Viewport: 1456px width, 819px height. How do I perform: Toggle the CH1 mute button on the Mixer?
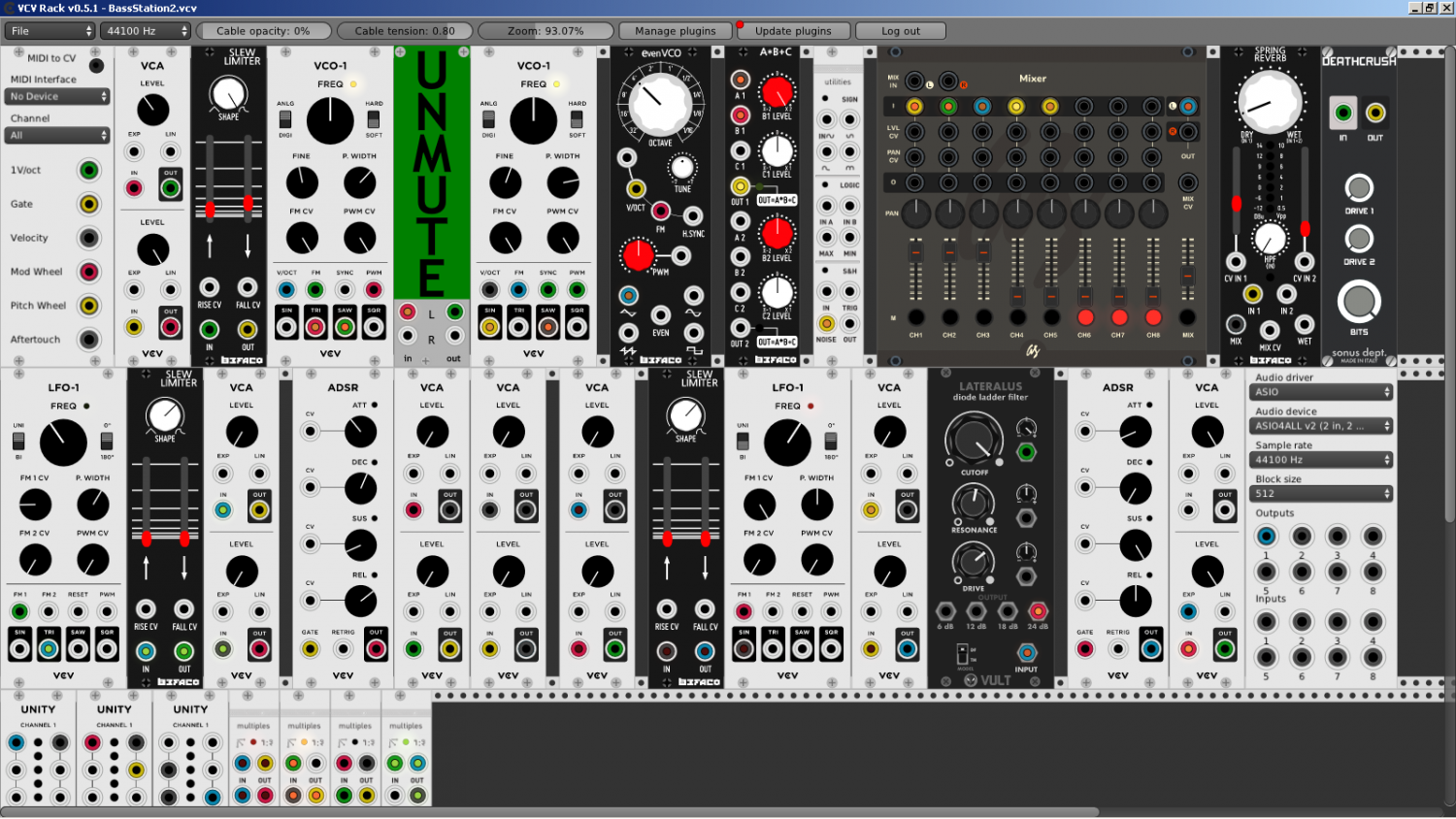click(x=915, y=317)
